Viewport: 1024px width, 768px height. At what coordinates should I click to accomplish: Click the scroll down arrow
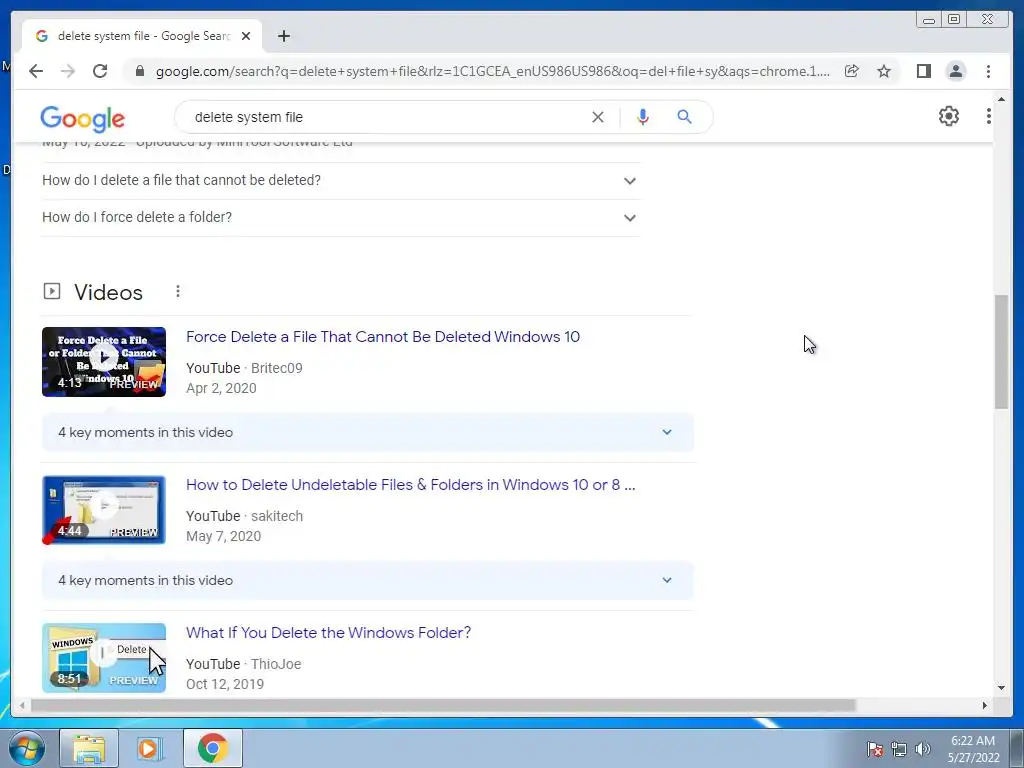(1001, 688)
